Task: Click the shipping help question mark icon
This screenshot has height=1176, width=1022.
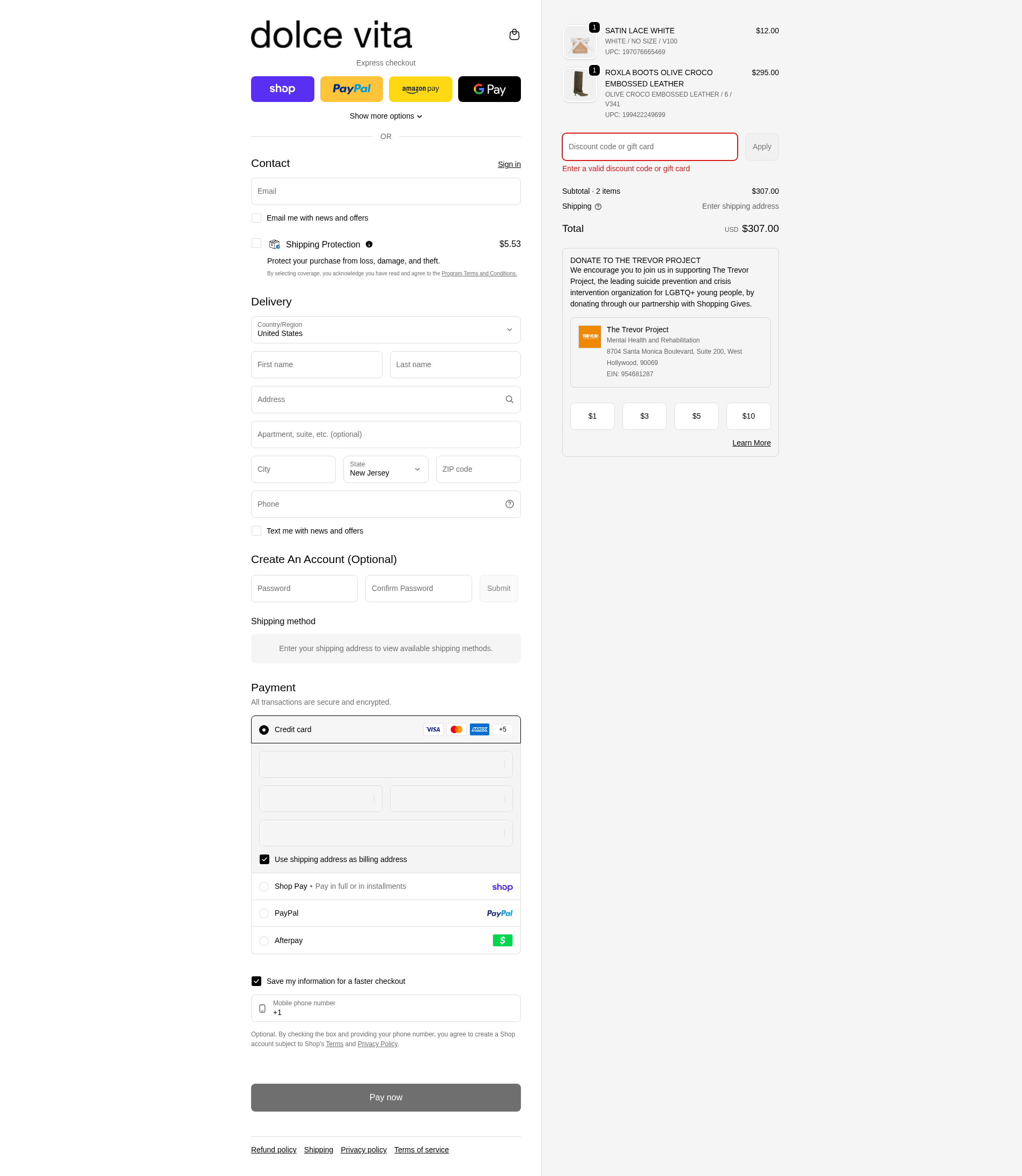Action: [598, 207]
